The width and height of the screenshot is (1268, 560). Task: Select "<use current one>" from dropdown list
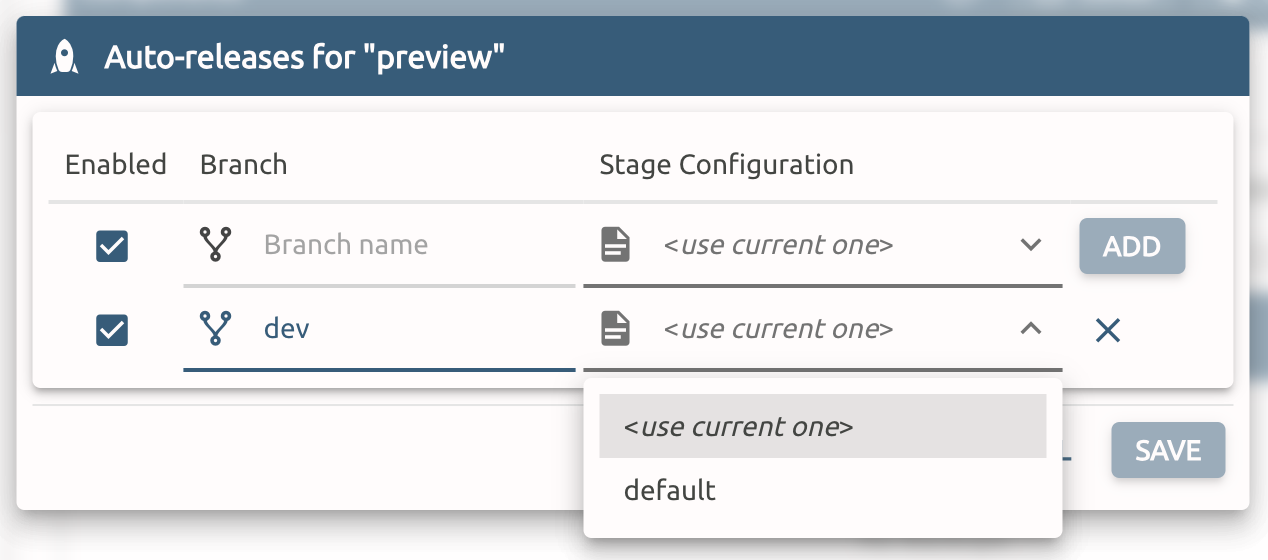823,427
